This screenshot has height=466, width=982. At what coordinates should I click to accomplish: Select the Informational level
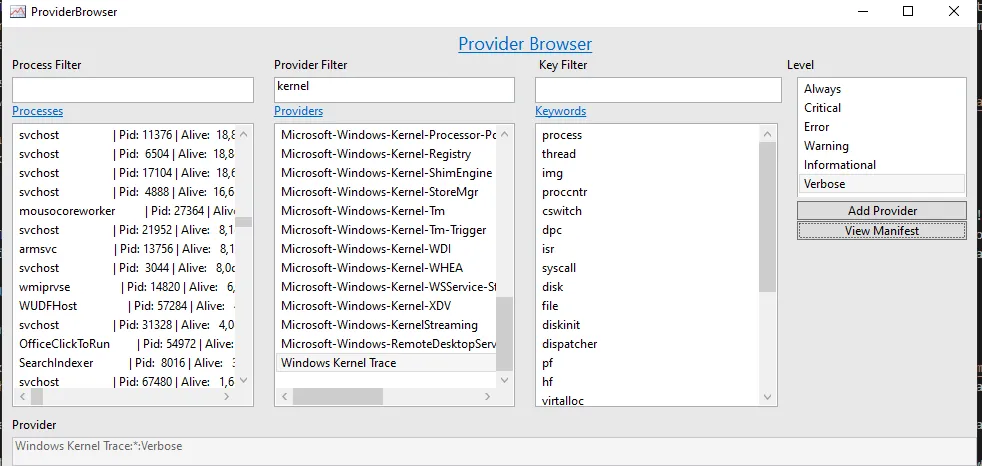coord(882,165)
